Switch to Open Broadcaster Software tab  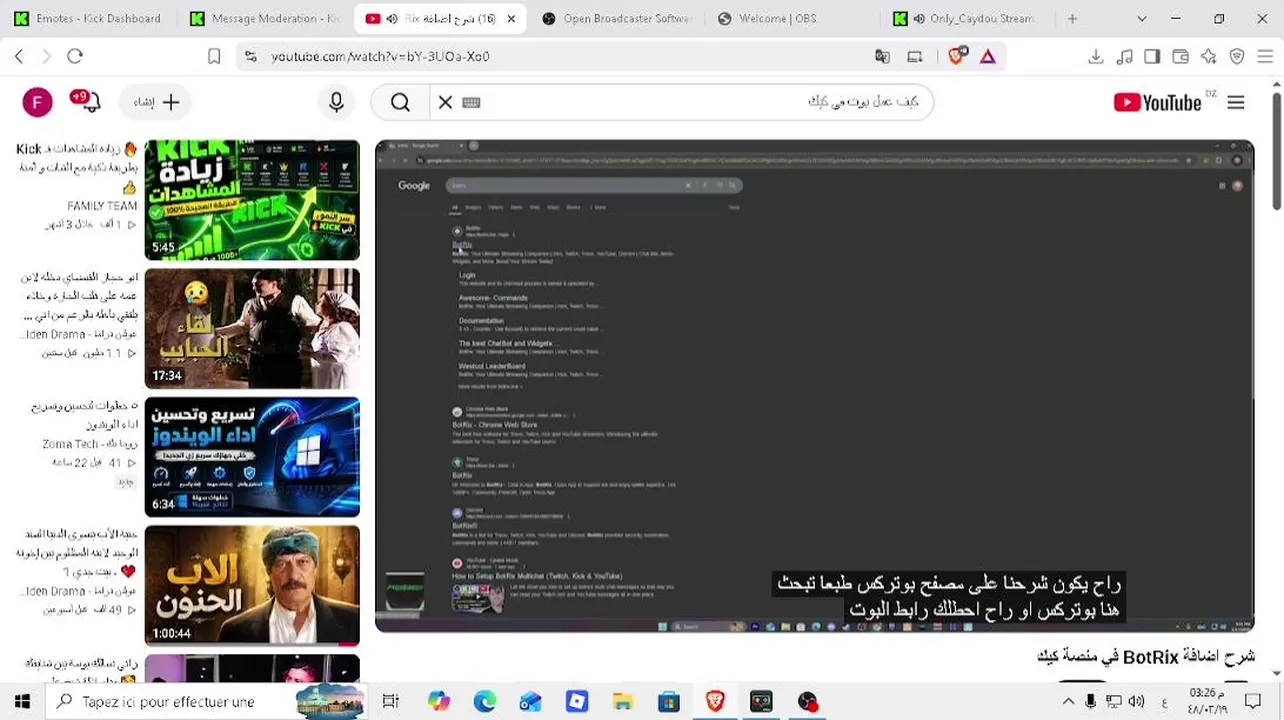pyautogui.click(x=617, y=18)
